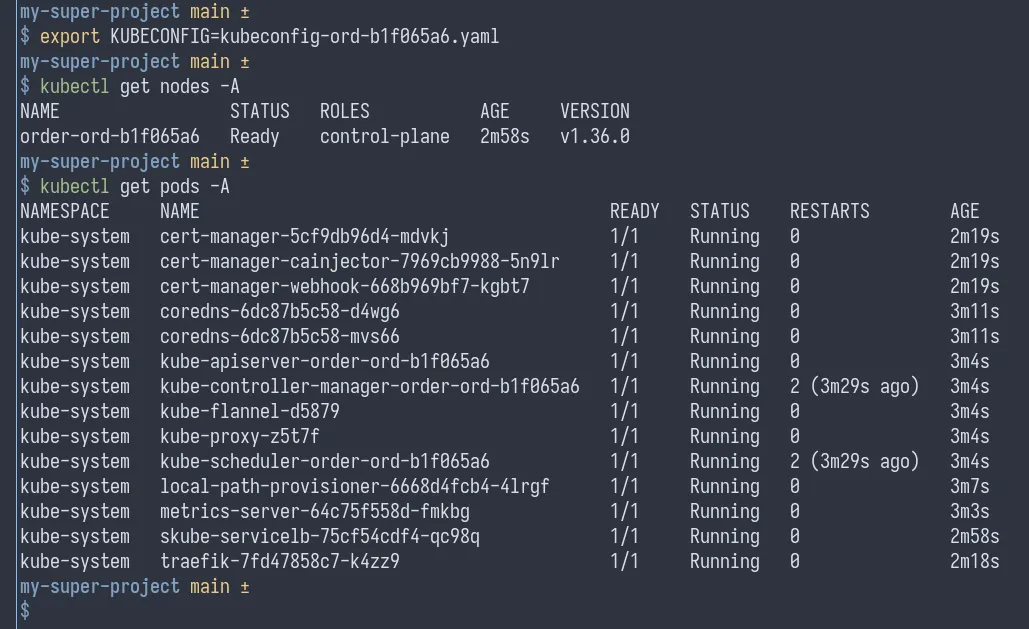Click the 0 restarts of kube-apiserver row

(795, 361)
